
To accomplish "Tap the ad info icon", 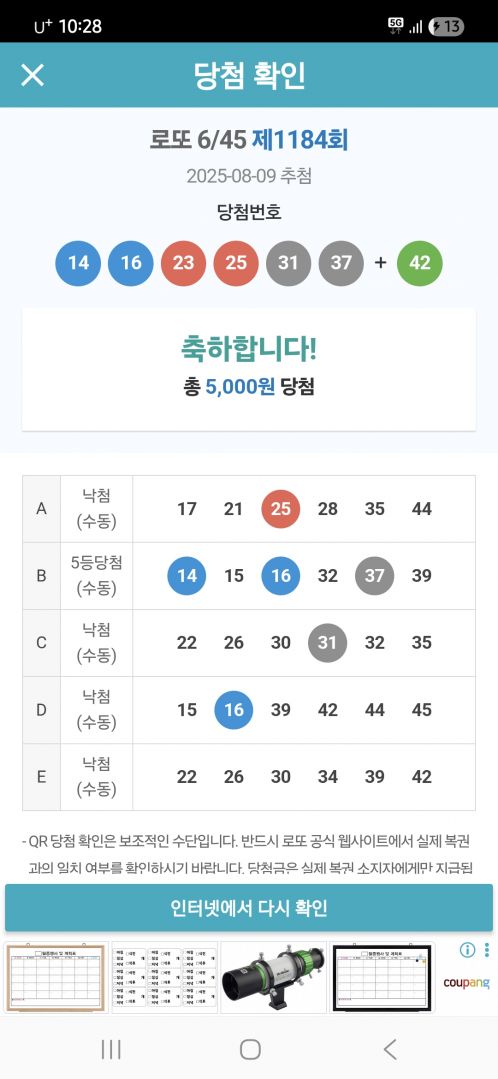I will click(x=467, y=950).
